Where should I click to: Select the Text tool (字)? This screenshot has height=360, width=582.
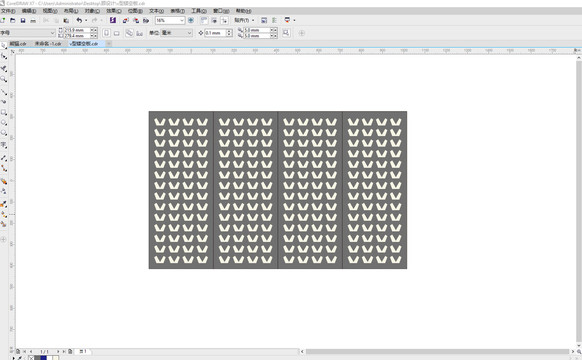[4, 145]
